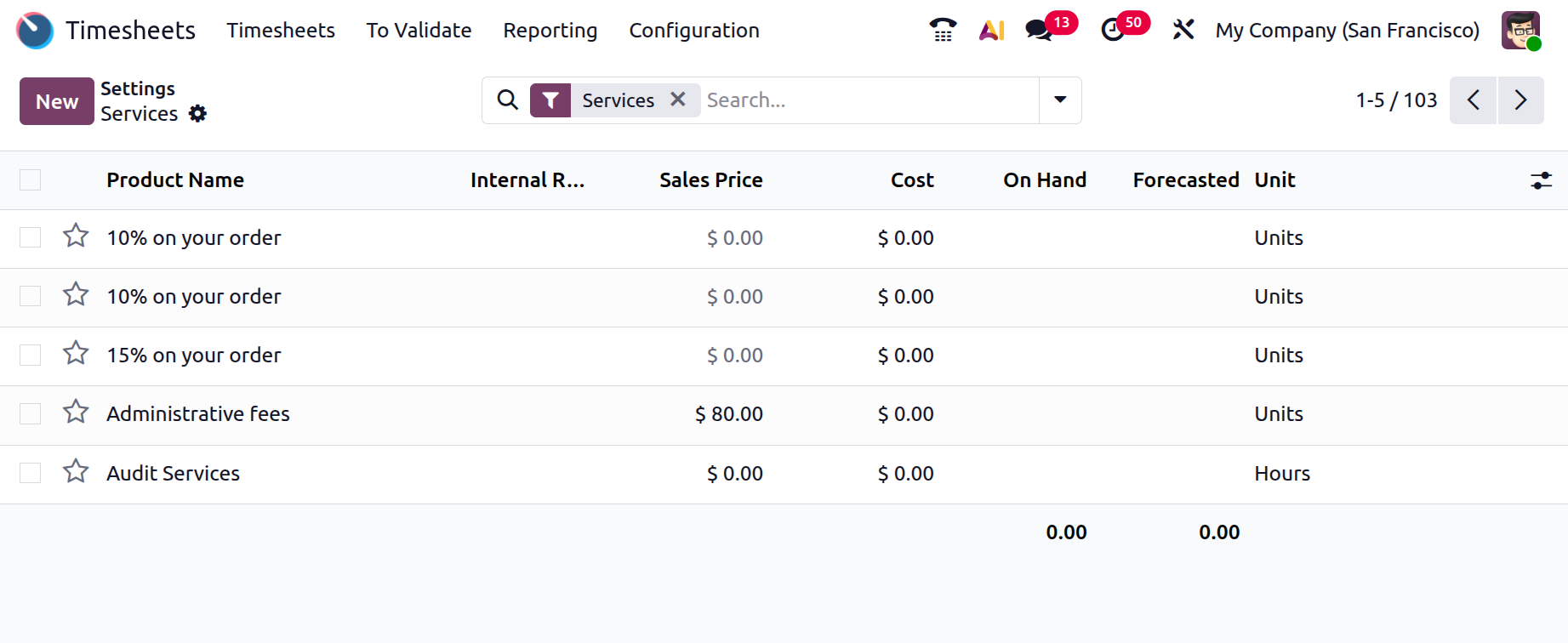The image size is (1568, 643).
Task: Remove the Services filter tag
Action: click(x=678, y=100)
